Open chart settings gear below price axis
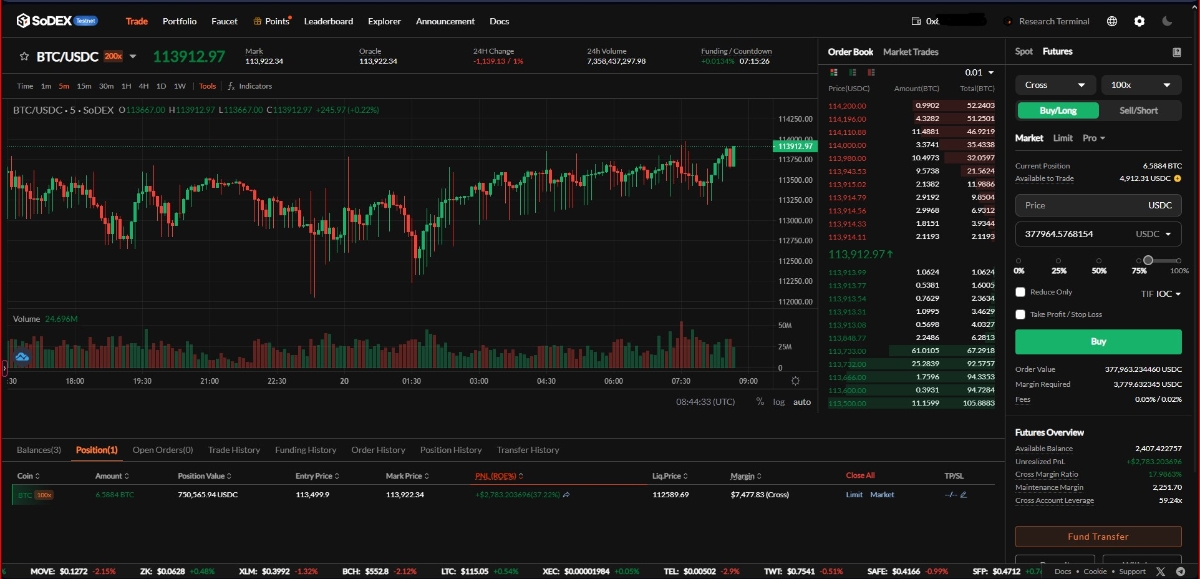 (795, 381)
